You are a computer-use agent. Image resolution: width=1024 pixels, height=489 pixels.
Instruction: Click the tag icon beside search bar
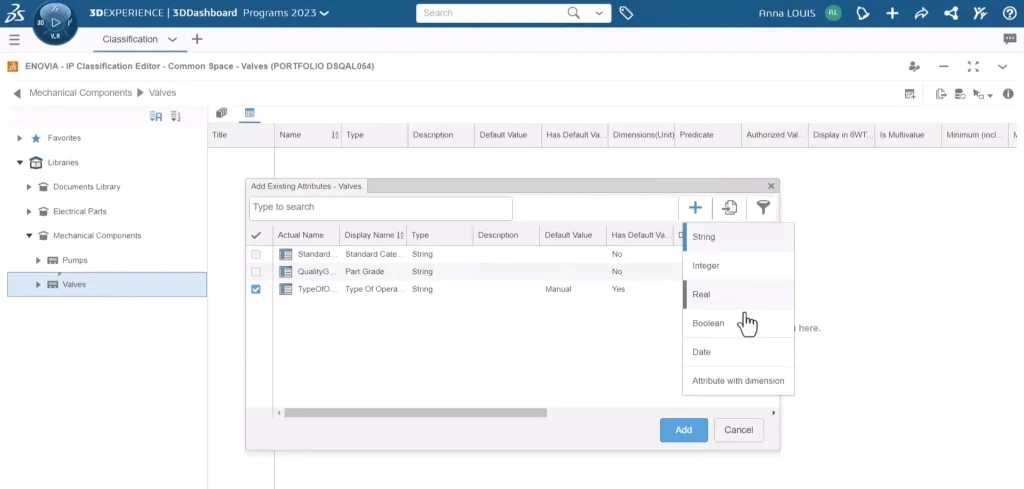(x=626, y=13)
